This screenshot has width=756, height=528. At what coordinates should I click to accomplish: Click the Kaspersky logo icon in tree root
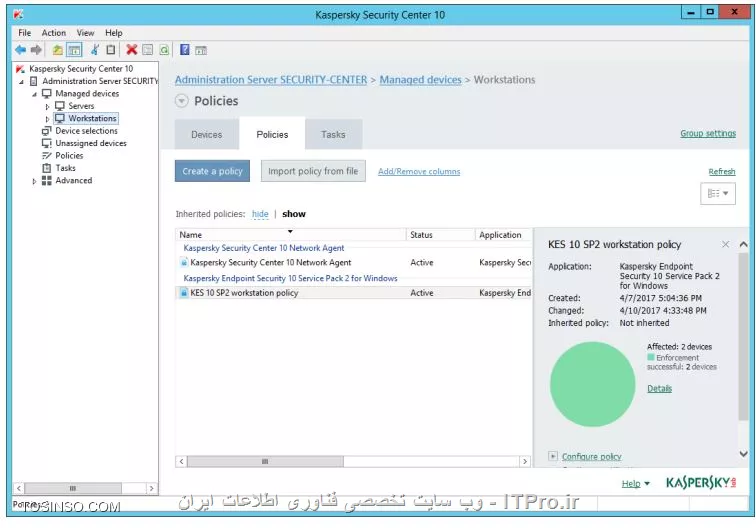point(20,69)
